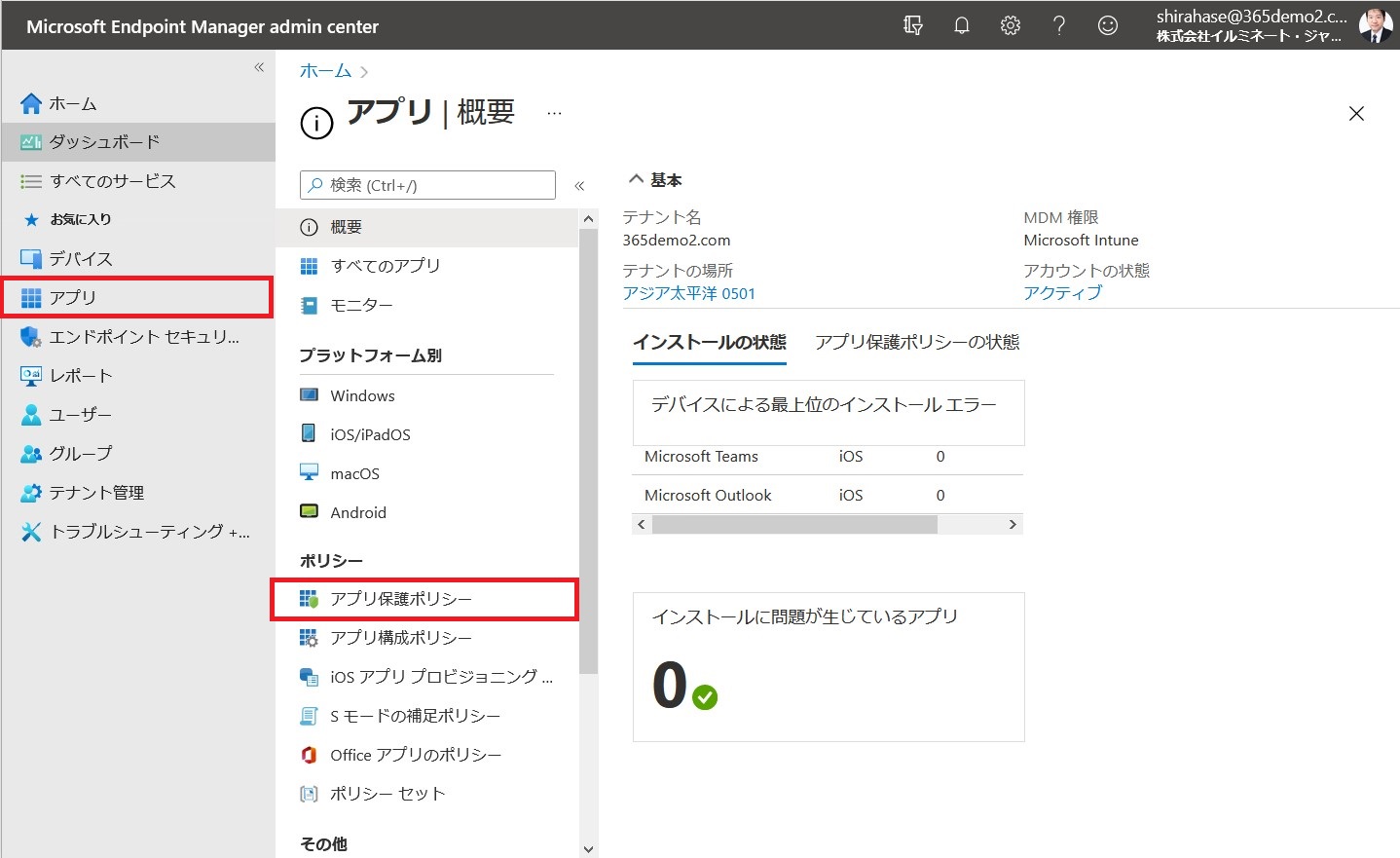Image resolution: width=1400 pixels, height=858 pixels.
Task: Close the Apps overview blade
Action: (1356, 114)
